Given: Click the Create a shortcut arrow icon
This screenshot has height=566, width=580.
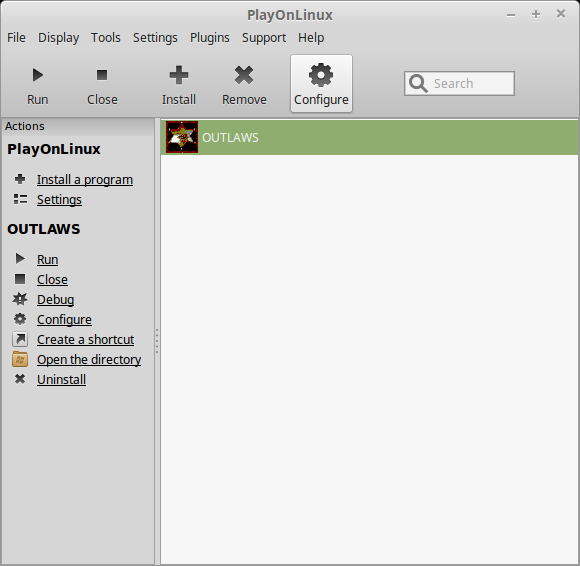Looking at the screenshot, I should tap(20, 339).
